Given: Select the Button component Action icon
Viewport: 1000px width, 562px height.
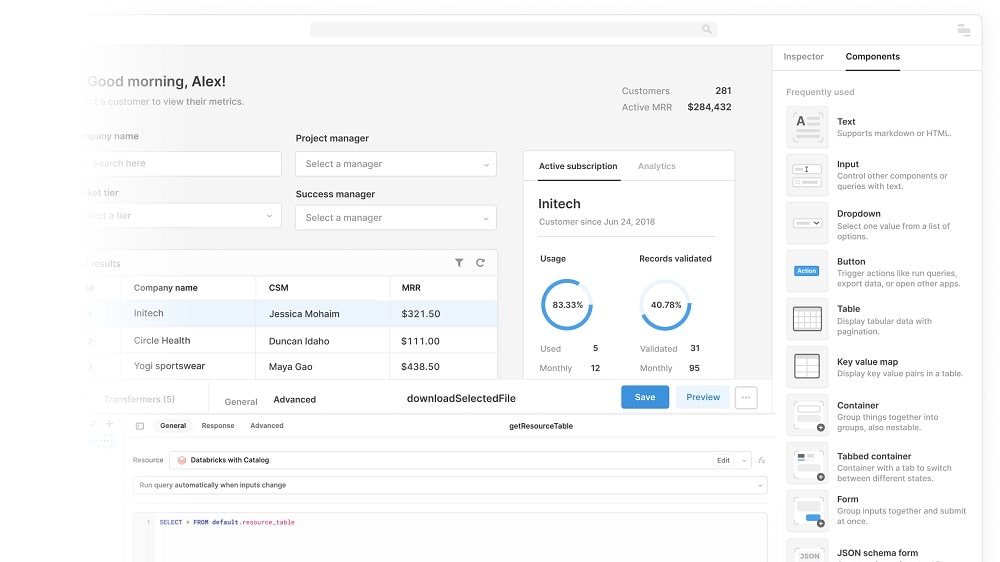Looking at the screenshot, I should click(x=807, y=271).
